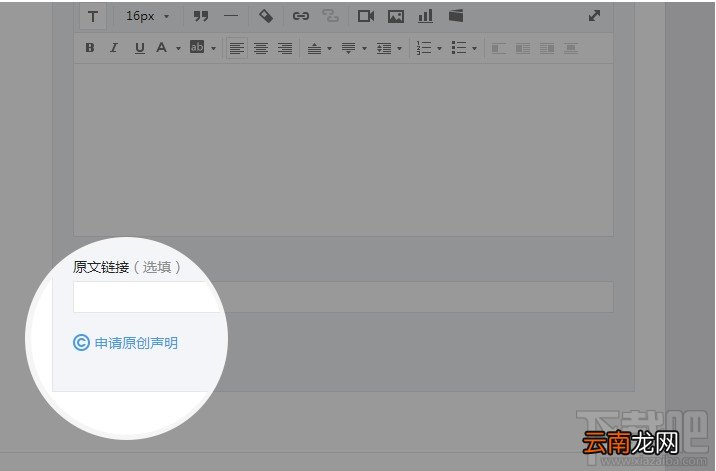716x471 pixels.
Task: Insert a bulleted list
Action: [458, 48]
